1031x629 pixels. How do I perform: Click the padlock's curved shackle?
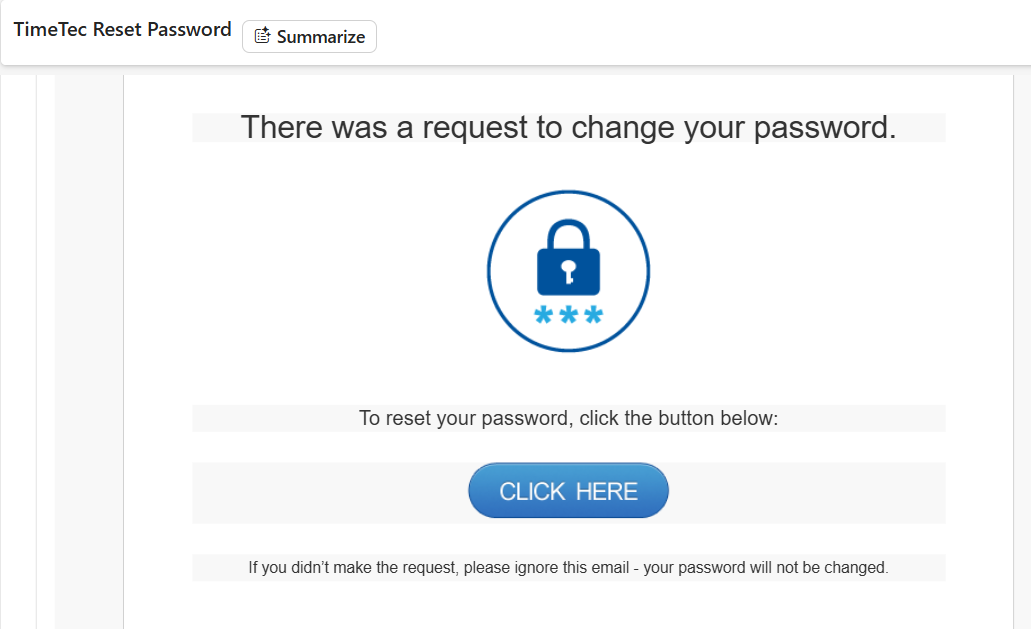[568, 232]
